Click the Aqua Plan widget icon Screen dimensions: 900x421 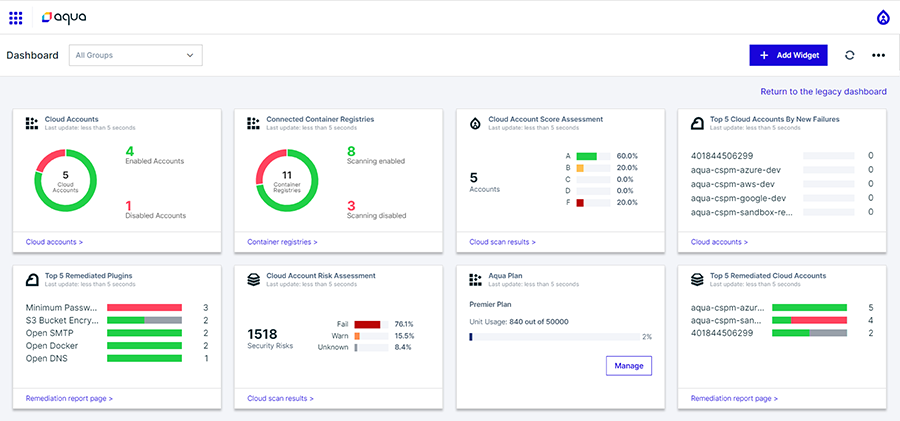(475, 280)
